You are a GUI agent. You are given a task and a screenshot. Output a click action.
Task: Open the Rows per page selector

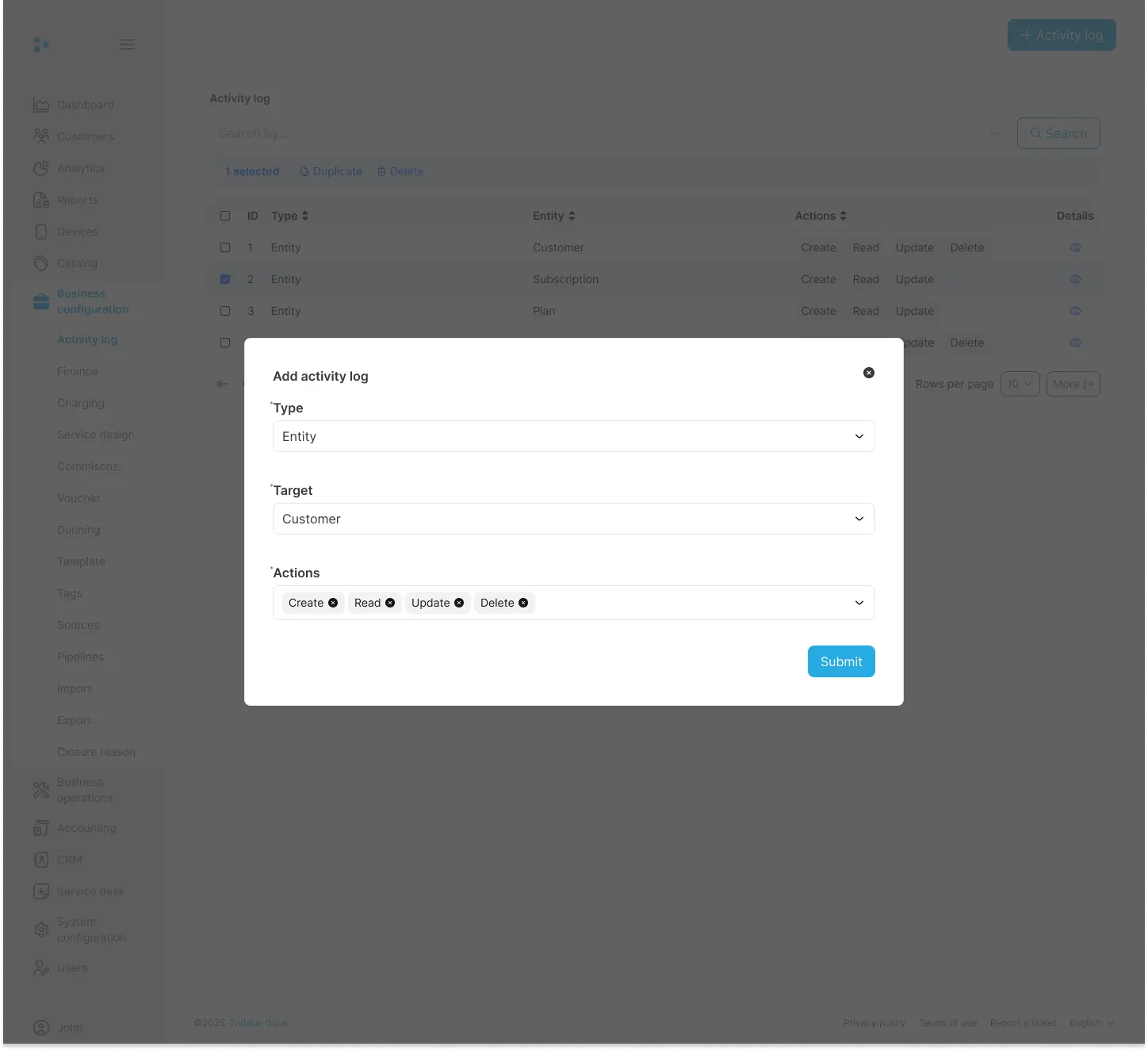click(x=1020, y=383)
